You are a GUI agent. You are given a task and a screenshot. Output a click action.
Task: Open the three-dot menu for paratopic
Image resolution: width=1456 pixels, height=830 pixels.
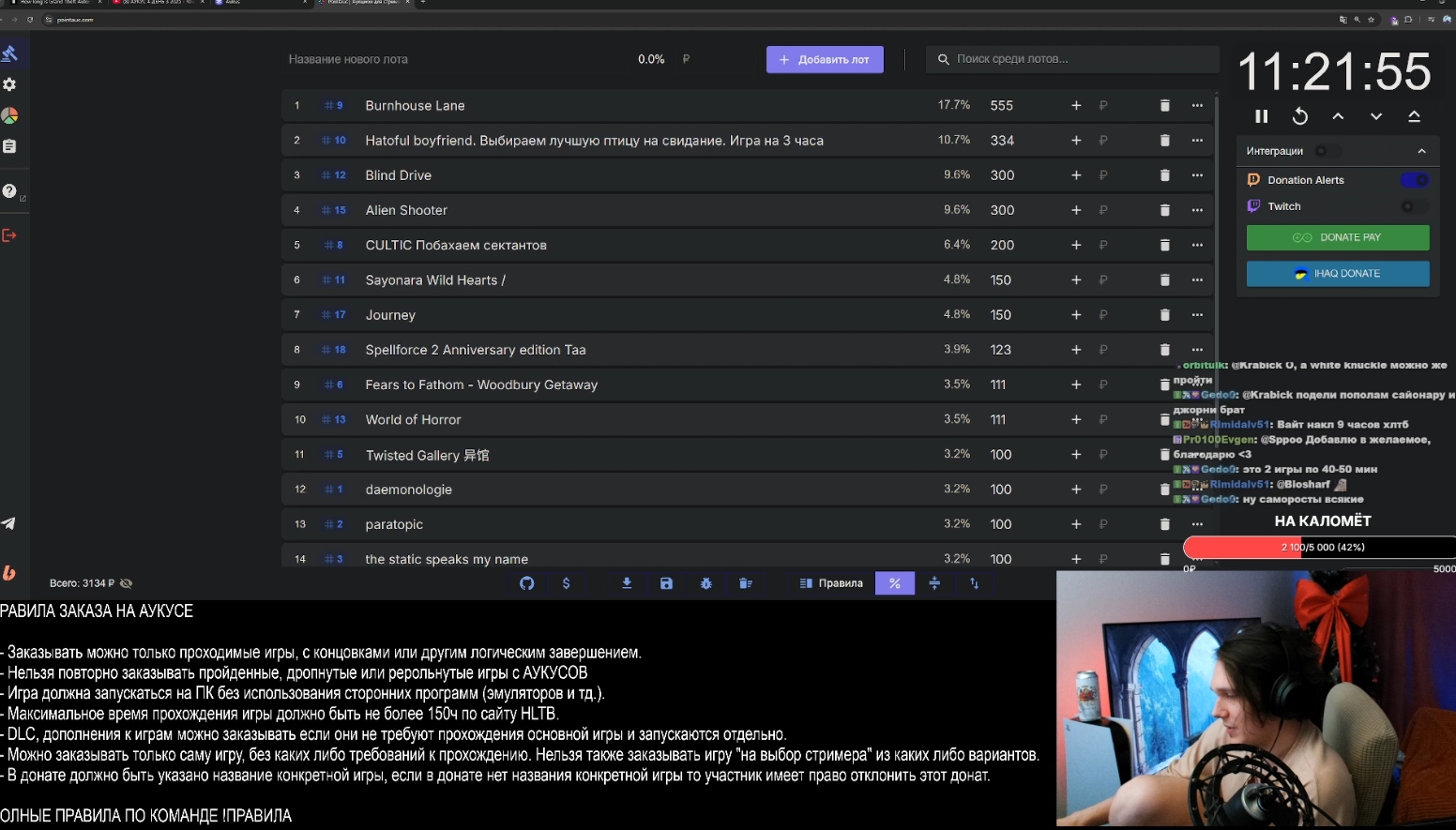click(1197, 524)
